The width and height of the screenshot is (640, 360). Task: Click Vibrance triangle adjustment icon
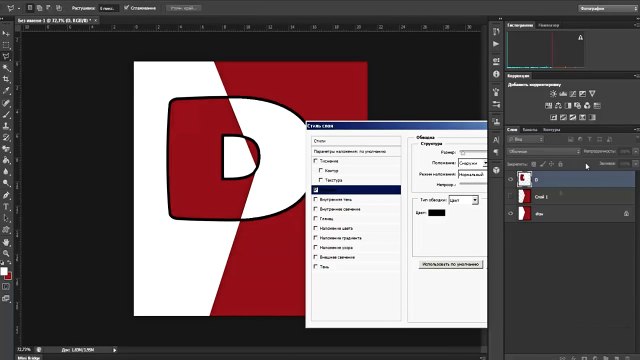(592, 94)
